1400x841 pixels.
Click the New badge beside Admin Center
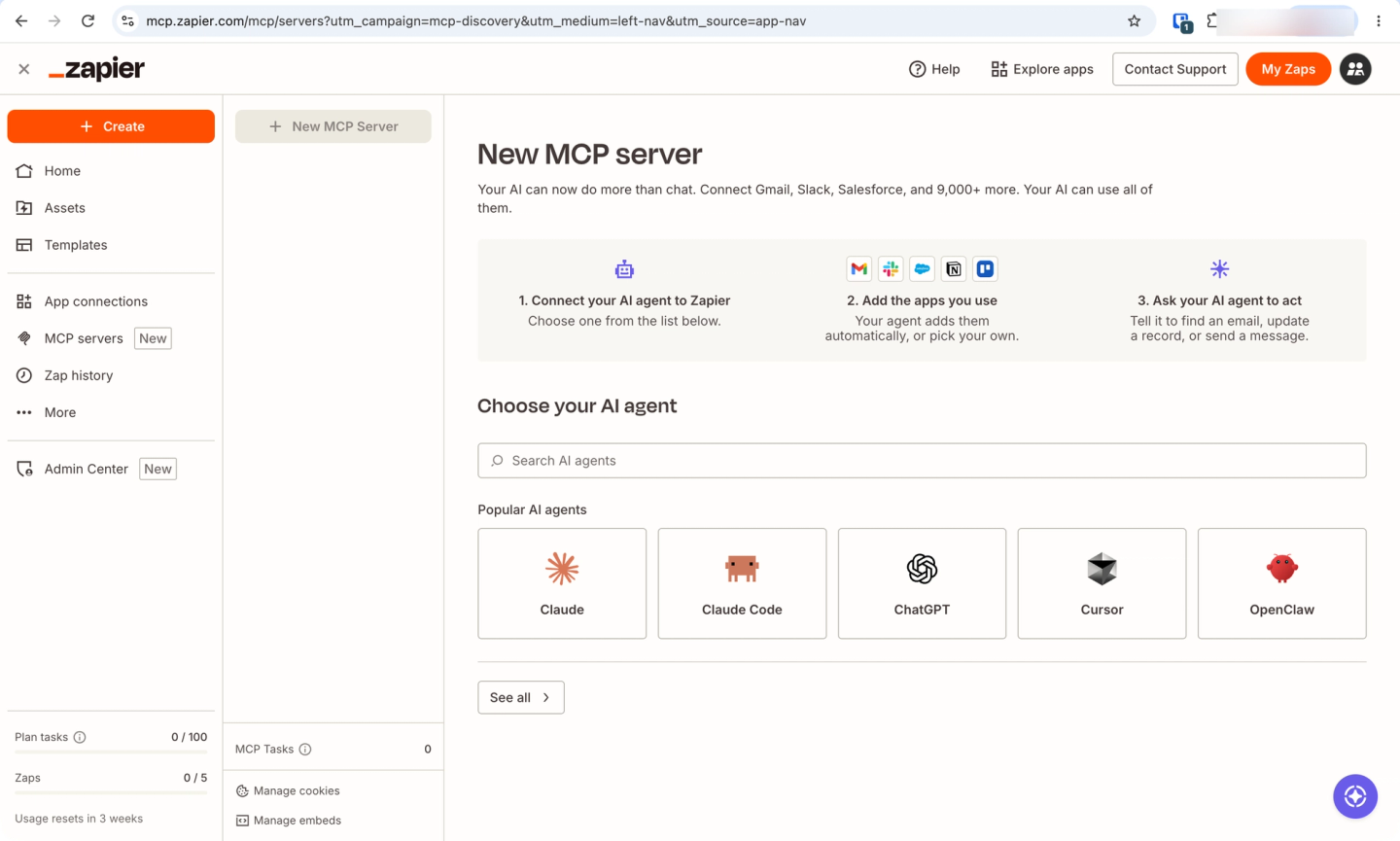click(157, 469)
